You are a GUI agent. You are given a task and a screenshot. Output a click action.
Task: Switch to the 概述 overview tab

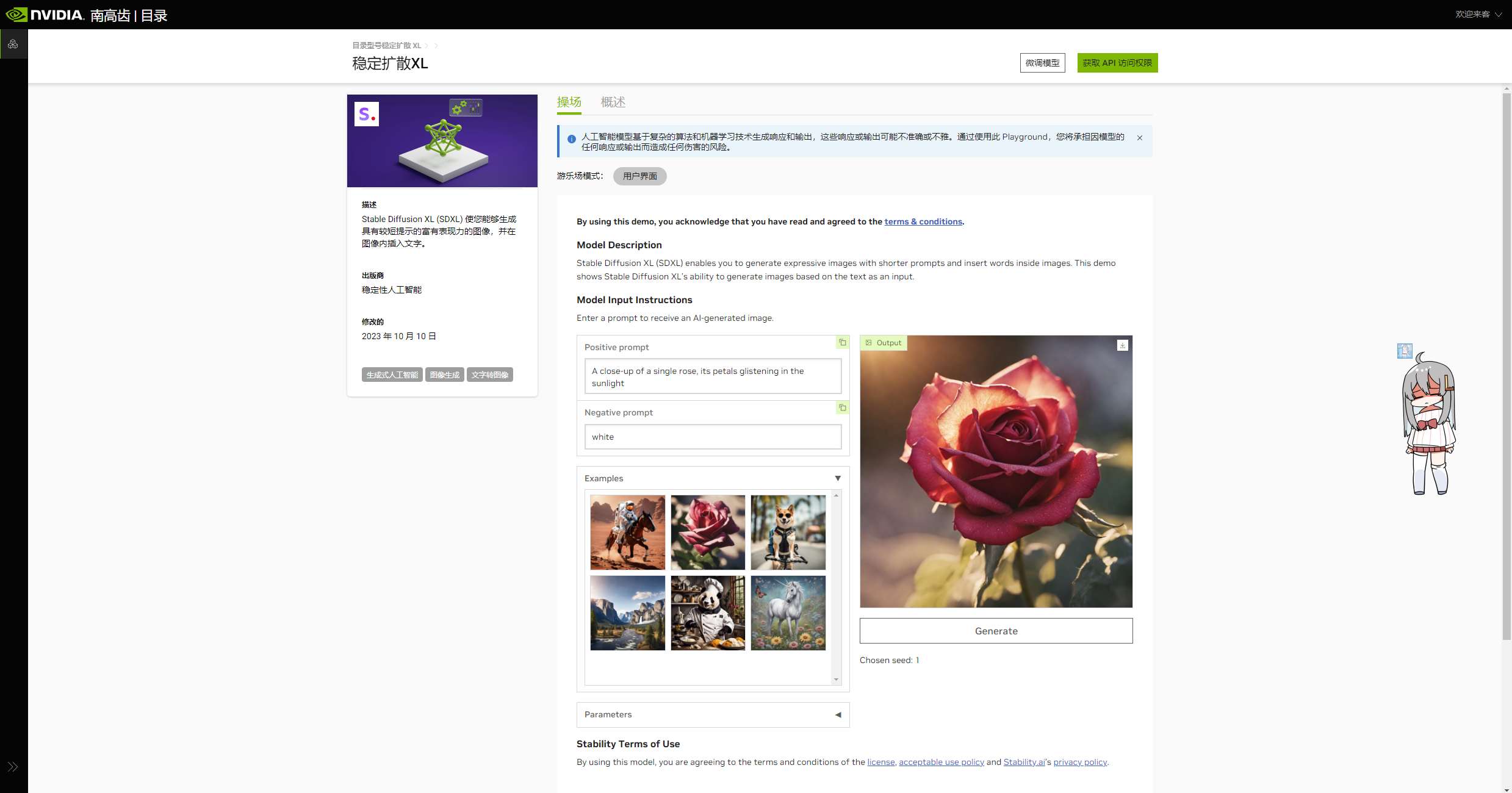pyautogui.click(x=613, y=102)
